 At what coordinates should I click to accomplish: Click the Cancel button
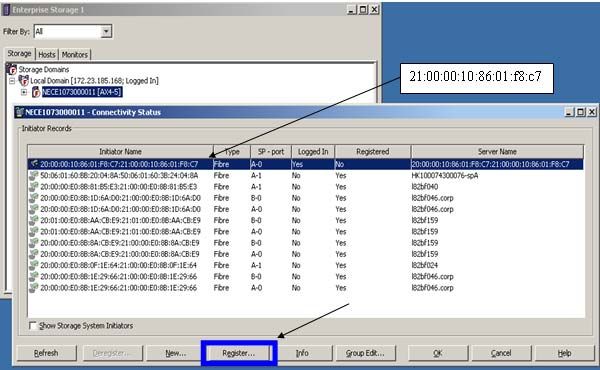click(x=501, y=353)
